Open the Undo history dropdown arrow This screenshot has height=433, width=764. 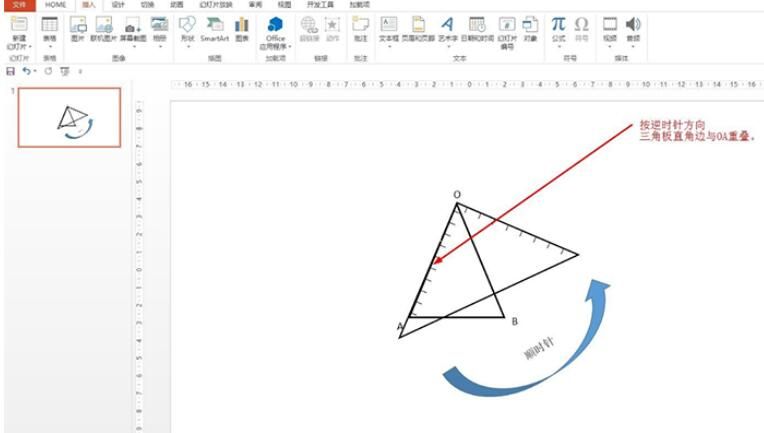pyautogui.click(x=35, y=71)
